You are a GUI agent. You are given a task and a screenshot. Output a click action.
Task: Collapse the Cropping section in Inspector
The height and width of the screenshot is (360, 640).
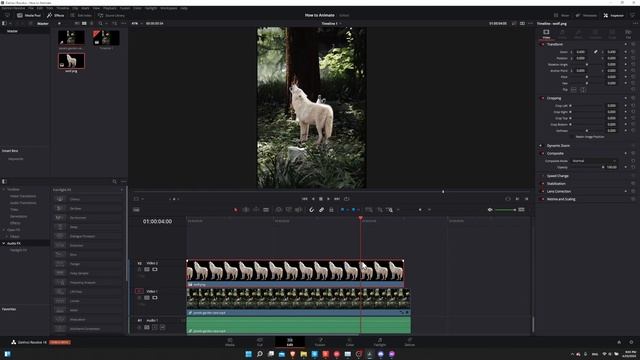click(554, 98)
